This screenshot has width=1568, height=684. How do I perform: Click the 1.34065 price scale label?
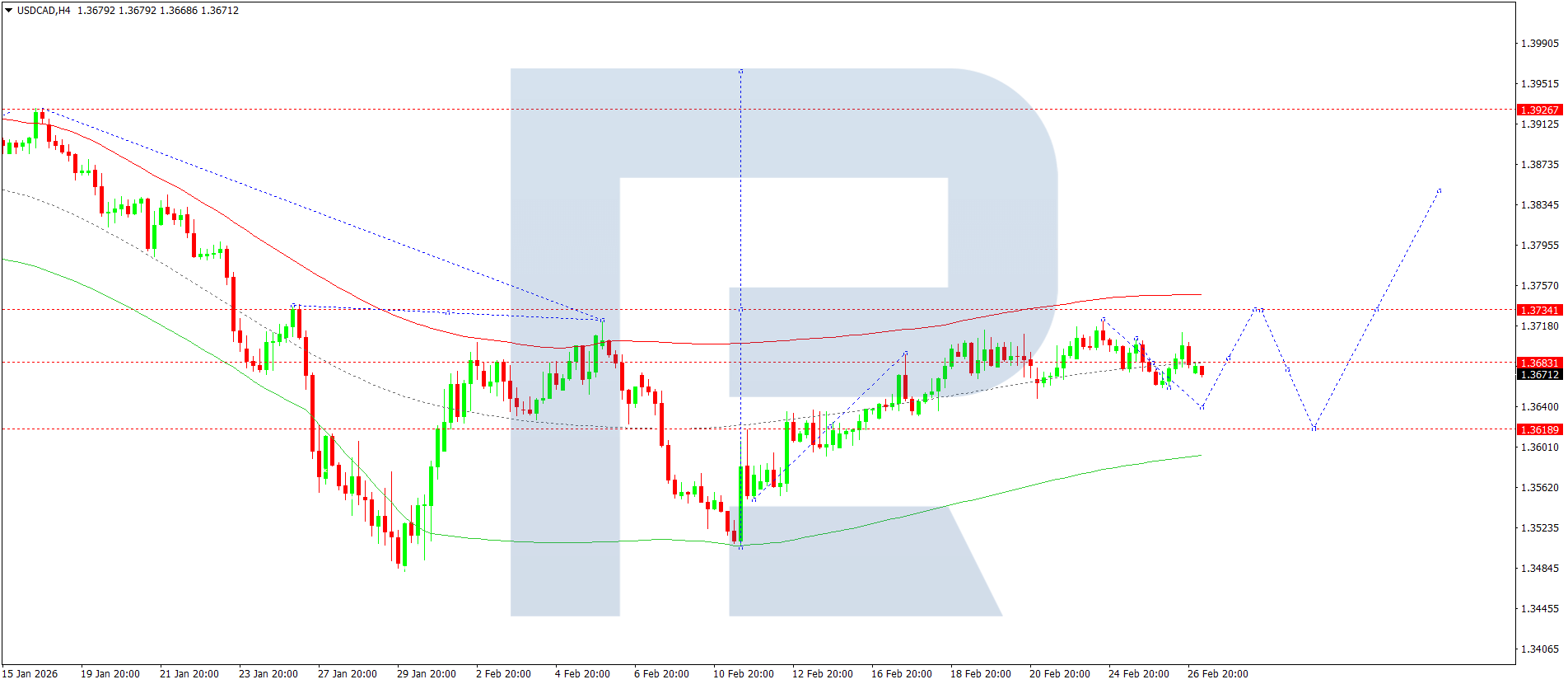click(1539, 649)
